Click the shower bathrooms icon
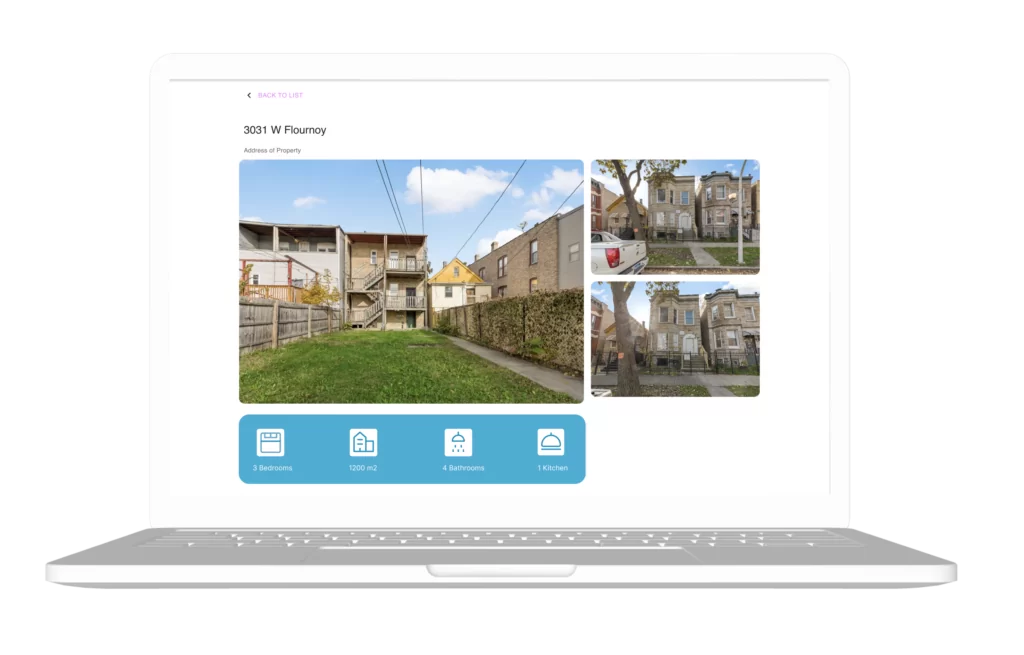 tap(458, 443)
